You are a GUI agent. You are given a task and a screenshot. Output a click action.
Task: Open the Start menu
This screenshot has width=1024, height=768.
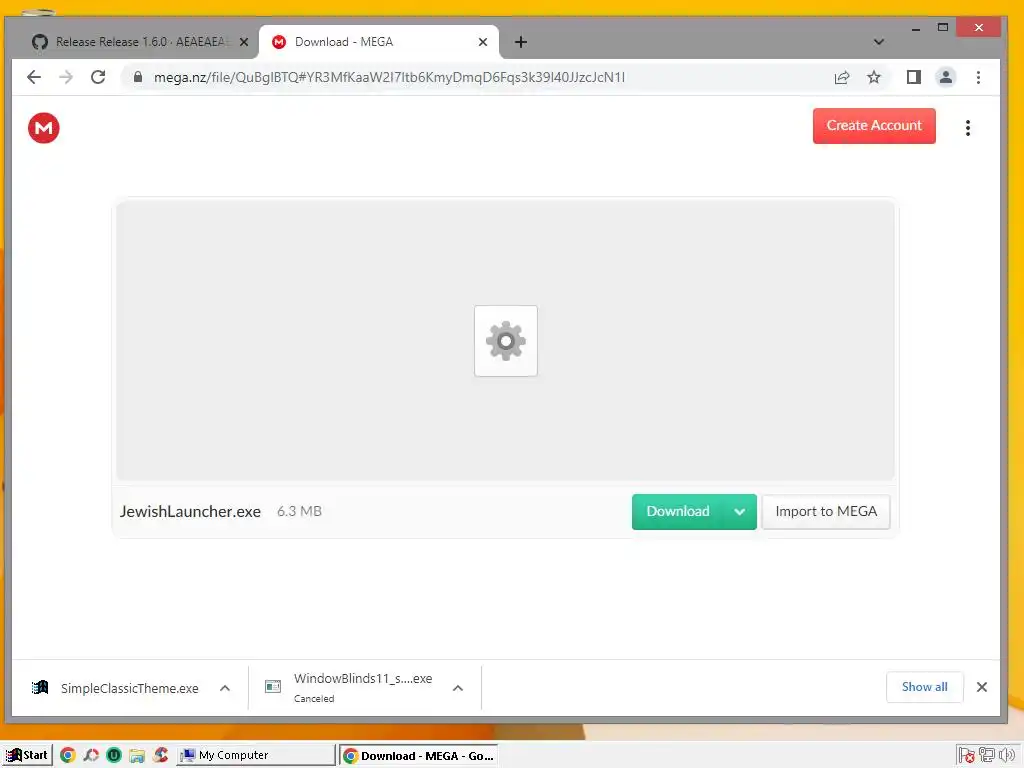click(x=27, y=755)
